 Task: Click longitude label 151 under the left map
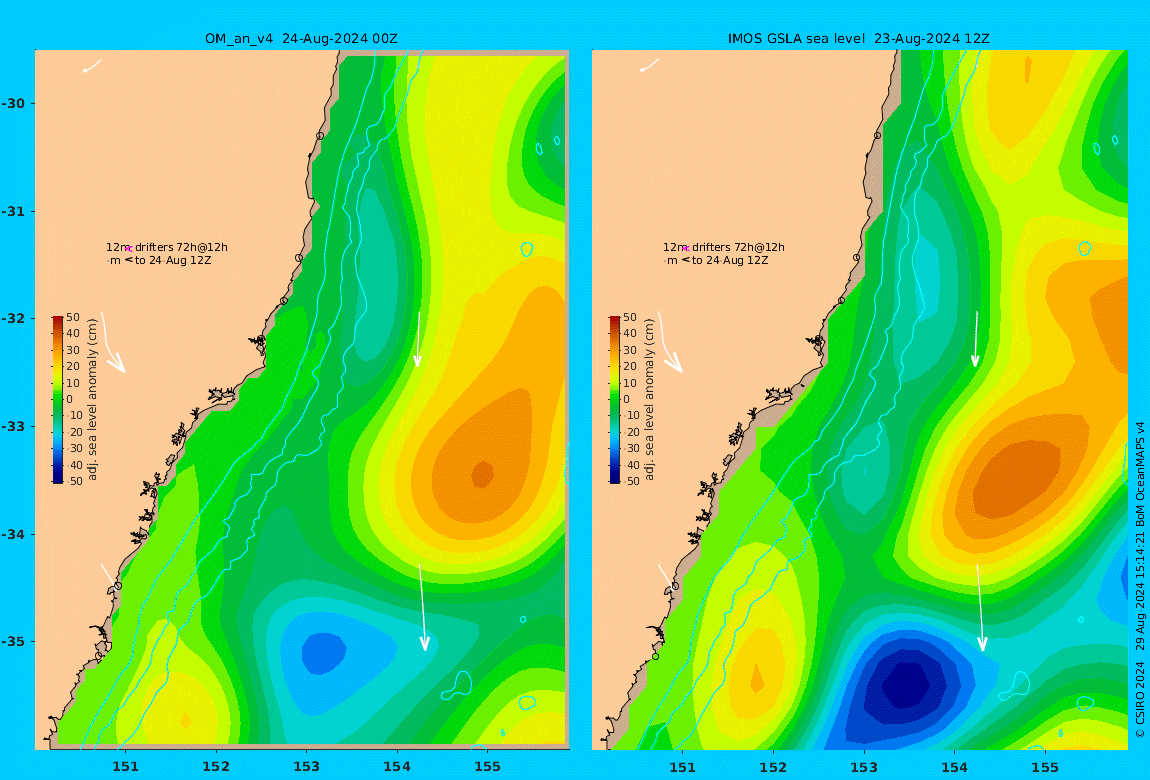click(125, 767)
